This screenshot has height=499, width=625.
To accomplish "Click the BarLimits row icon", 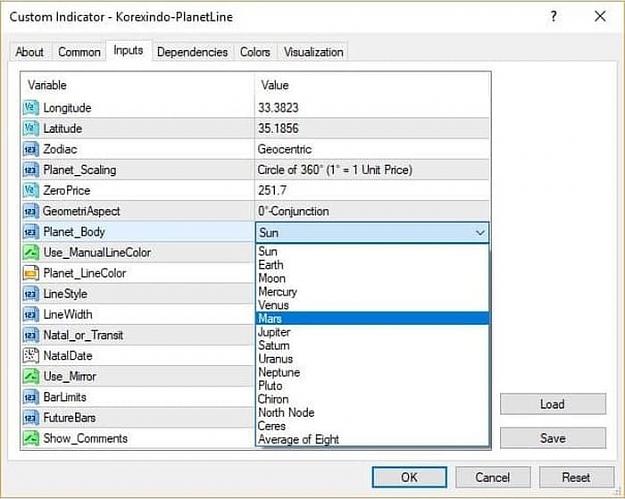I will point(31,397).
